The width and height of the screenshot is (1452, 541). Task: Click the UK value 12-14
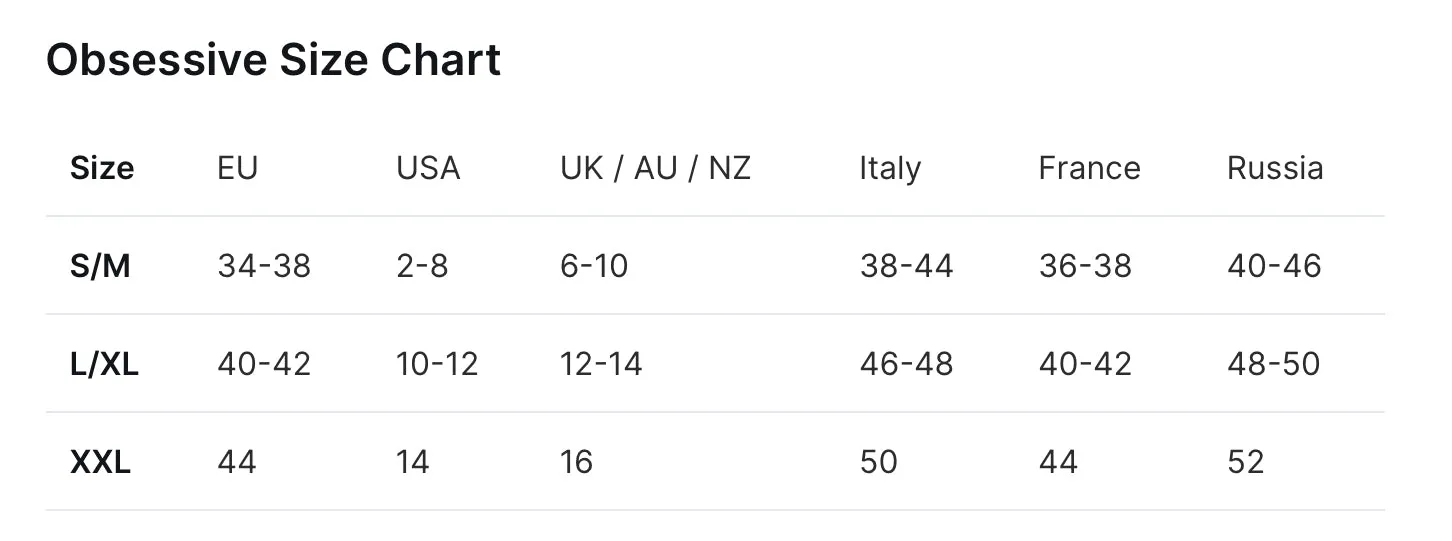click(x=601, y=364)
